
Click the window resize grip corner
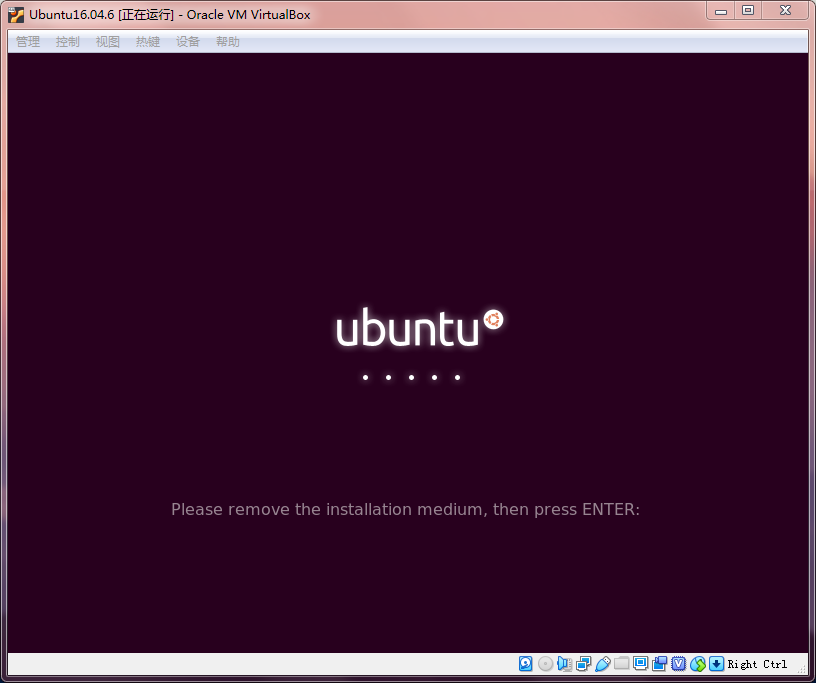click(802, 670)
